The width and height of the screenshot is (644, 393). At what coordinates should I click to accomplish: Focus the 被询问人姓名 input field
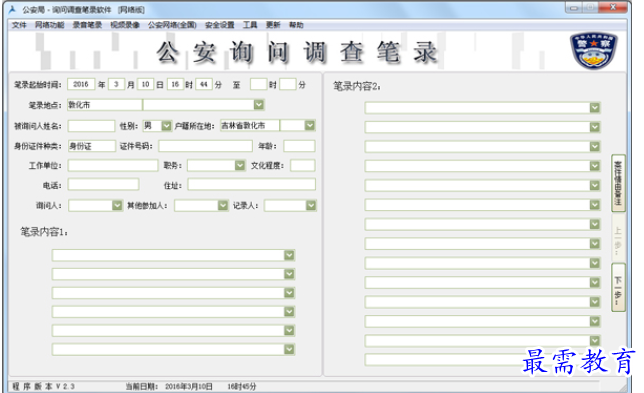pyautogui.click(x=91, y=126)
